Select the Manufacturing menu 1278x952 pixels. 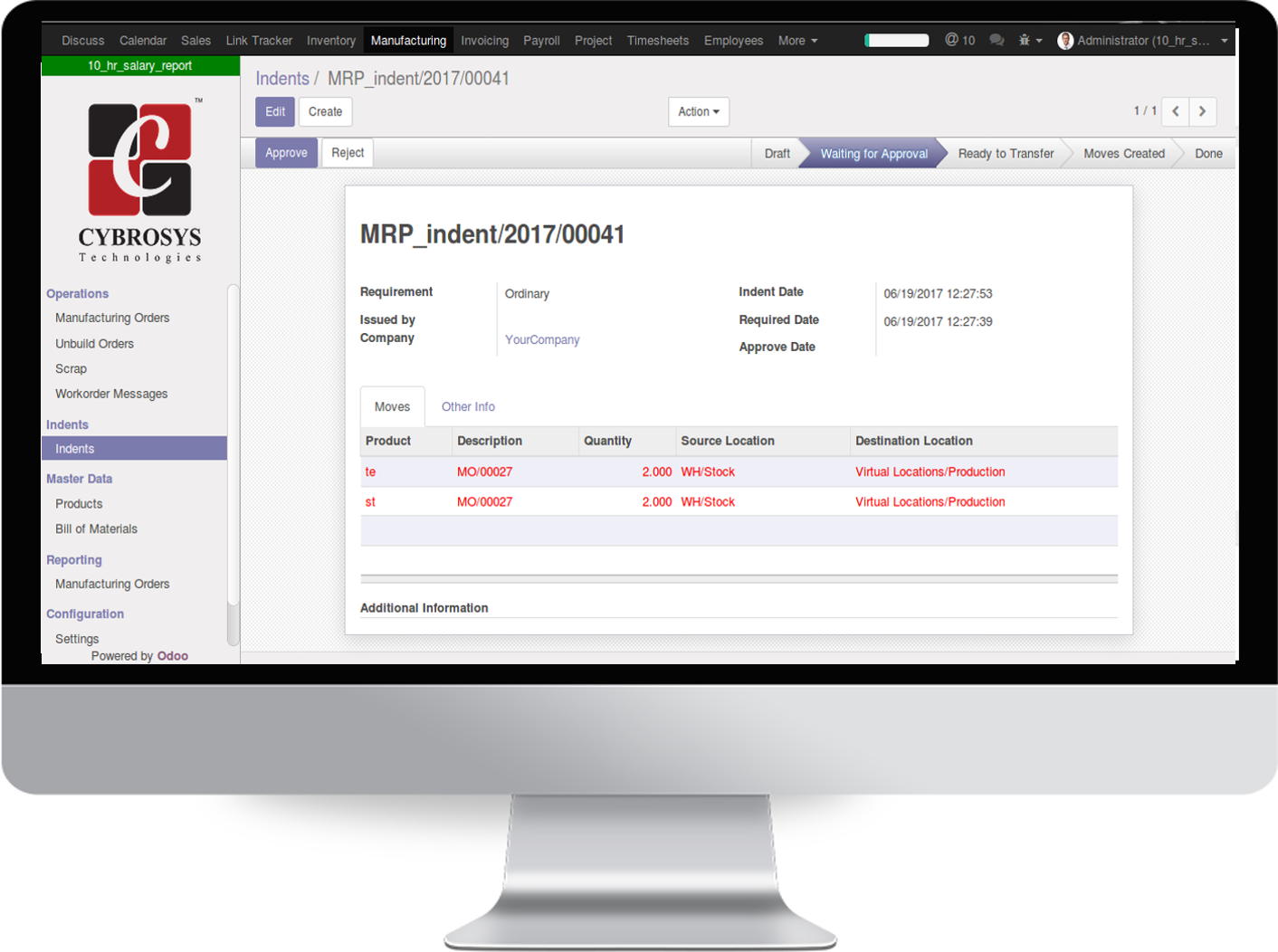coord(408,41)
